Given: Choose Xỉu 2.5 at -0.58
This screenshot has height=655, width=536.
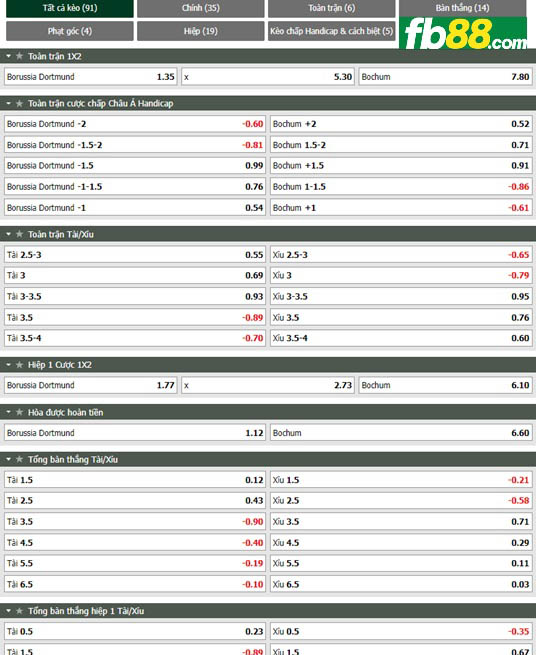Looking at the screenshot, I should pos(401,501).
